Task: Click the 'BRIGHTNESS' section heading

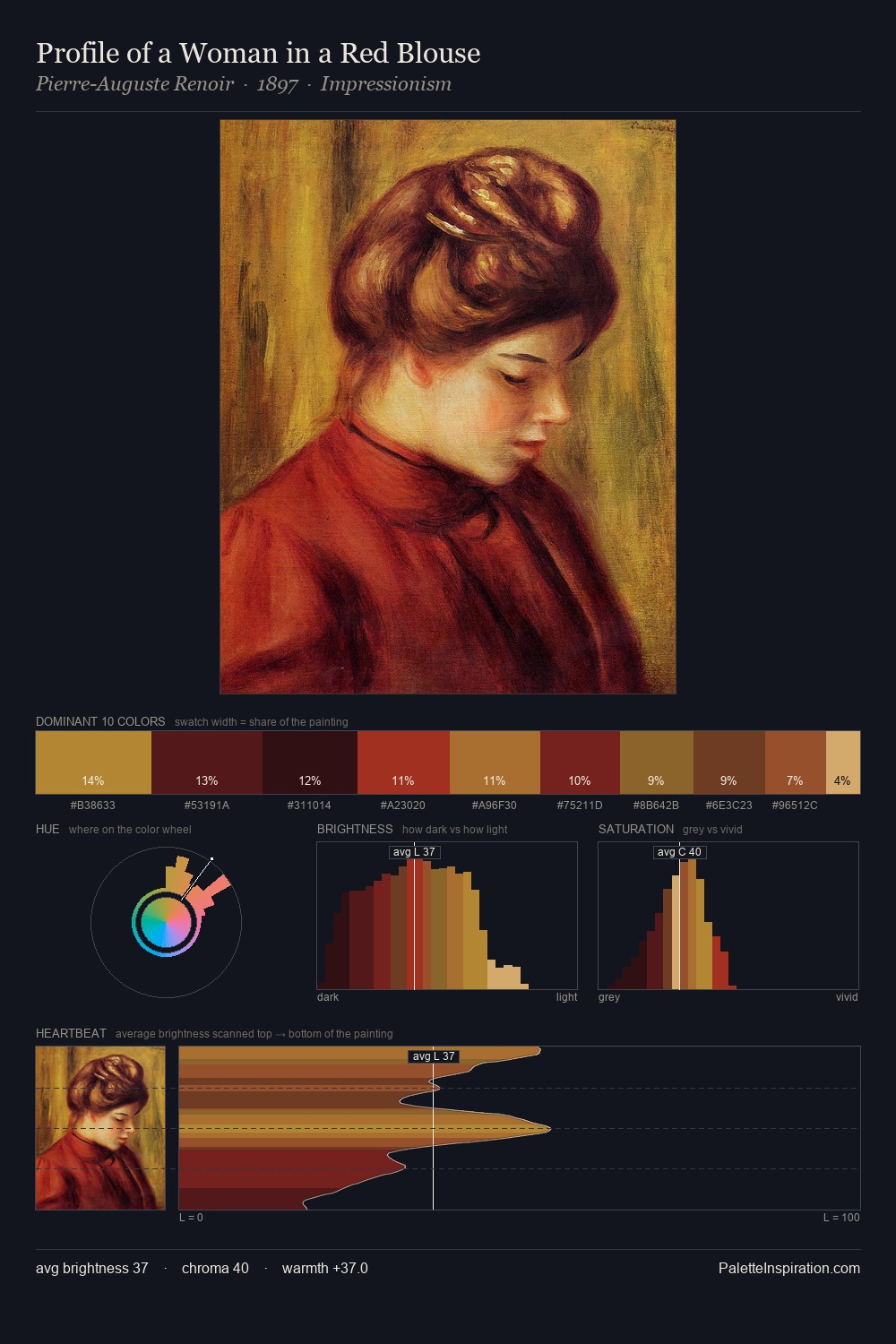Action: (x=355, y=829)
